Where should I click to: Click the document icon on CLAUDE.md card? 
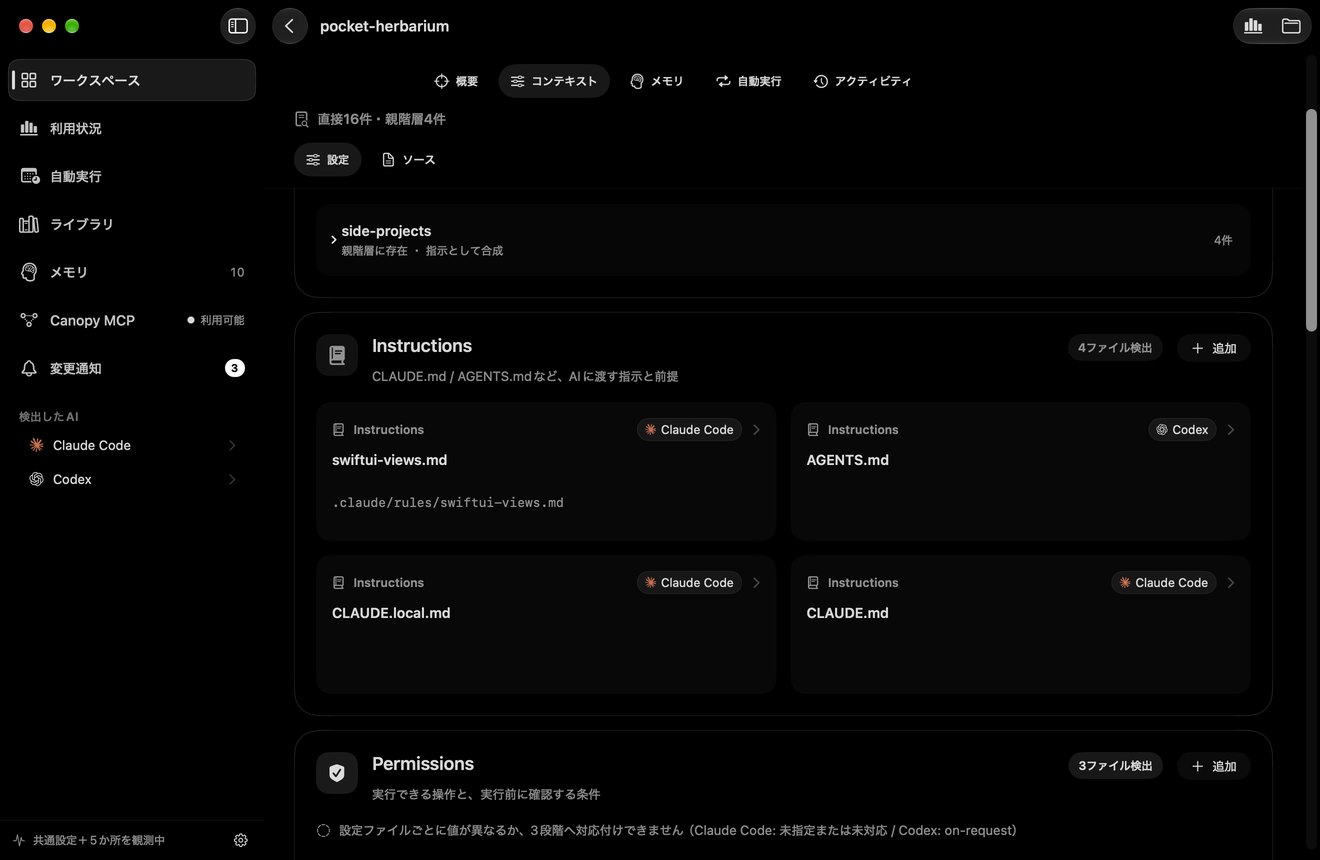click(813, 582)
